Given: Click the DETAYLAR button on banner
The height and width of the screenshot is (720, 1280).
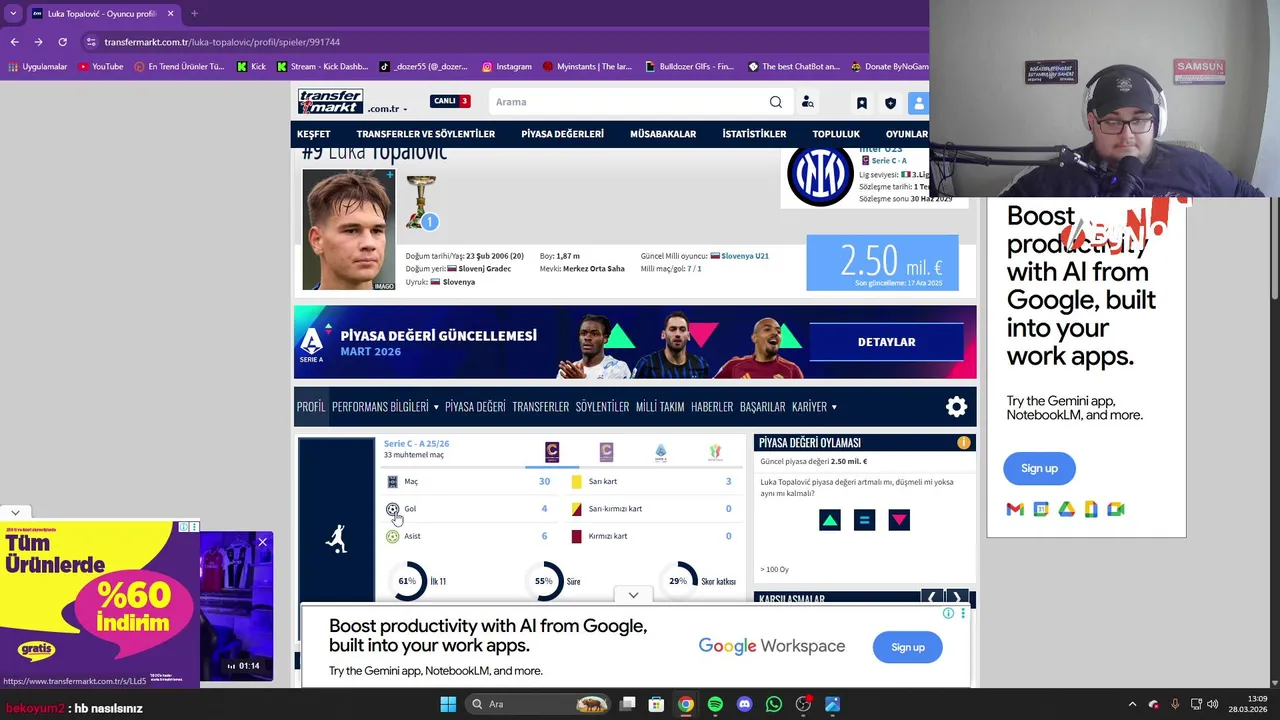Looking at the screenshot, I should click(886, 342).
